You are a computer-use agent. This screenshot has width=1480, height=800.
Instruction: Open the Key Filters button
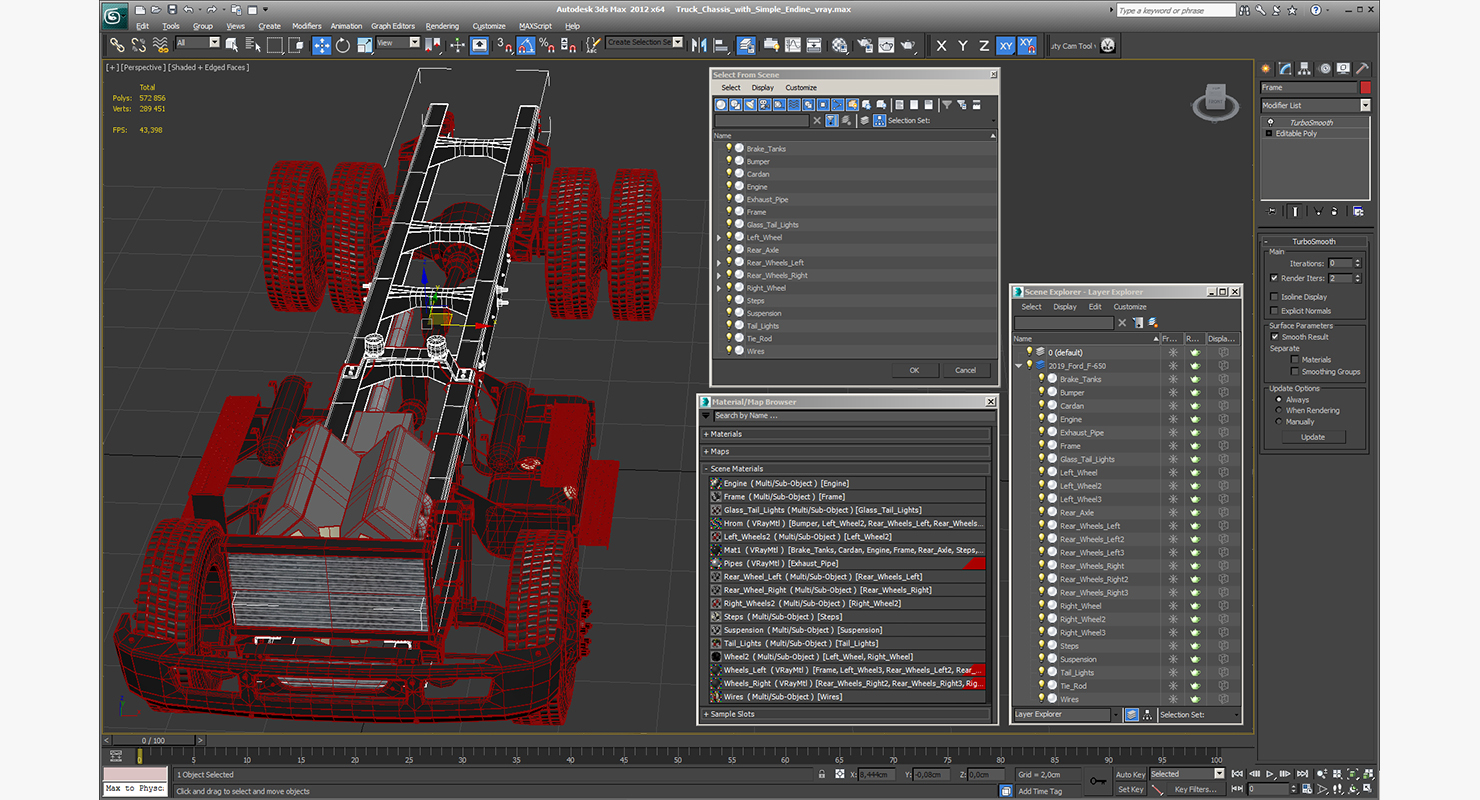(x=1195, y=790)
